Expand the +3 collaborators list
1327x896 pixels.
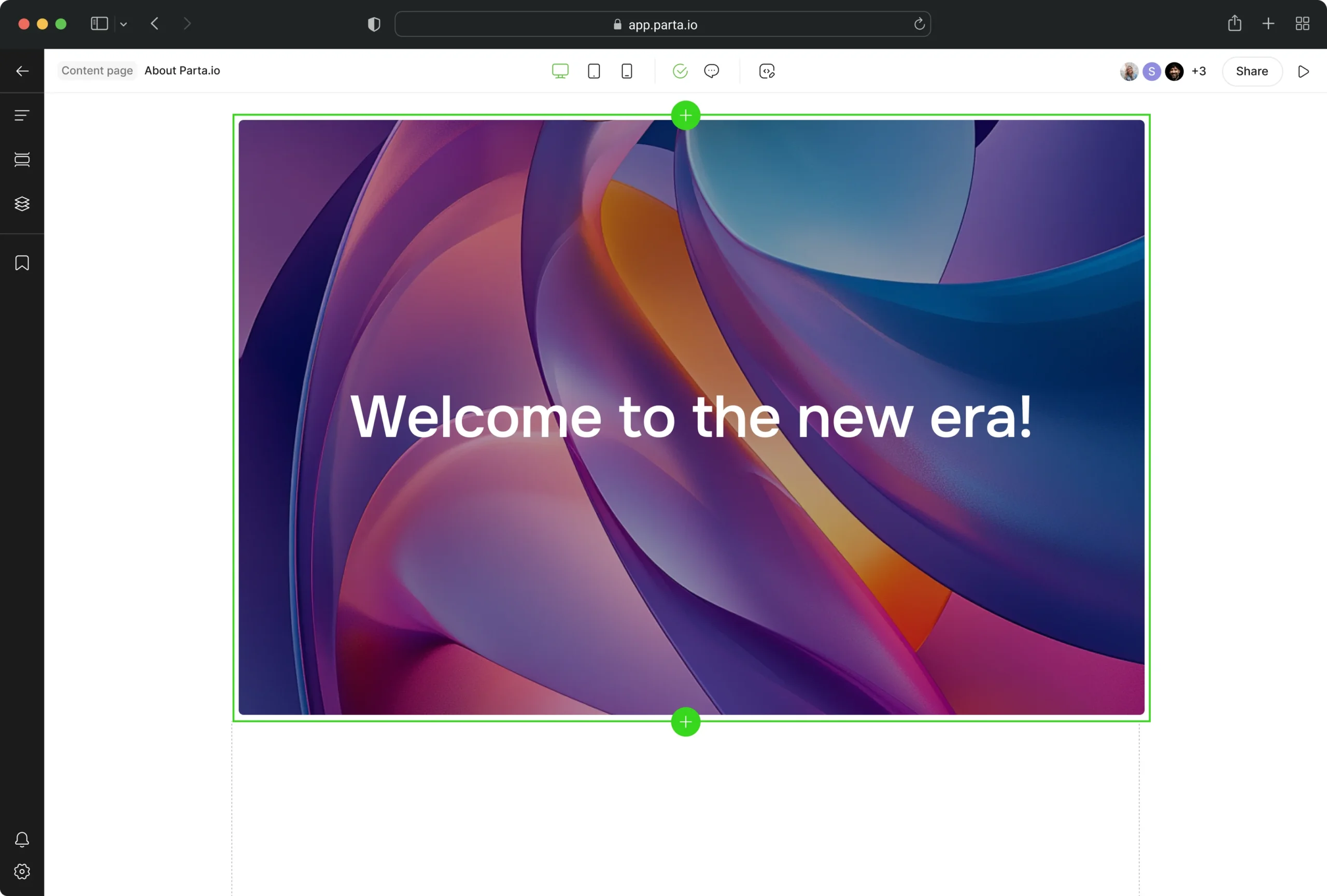[1198, 71]
